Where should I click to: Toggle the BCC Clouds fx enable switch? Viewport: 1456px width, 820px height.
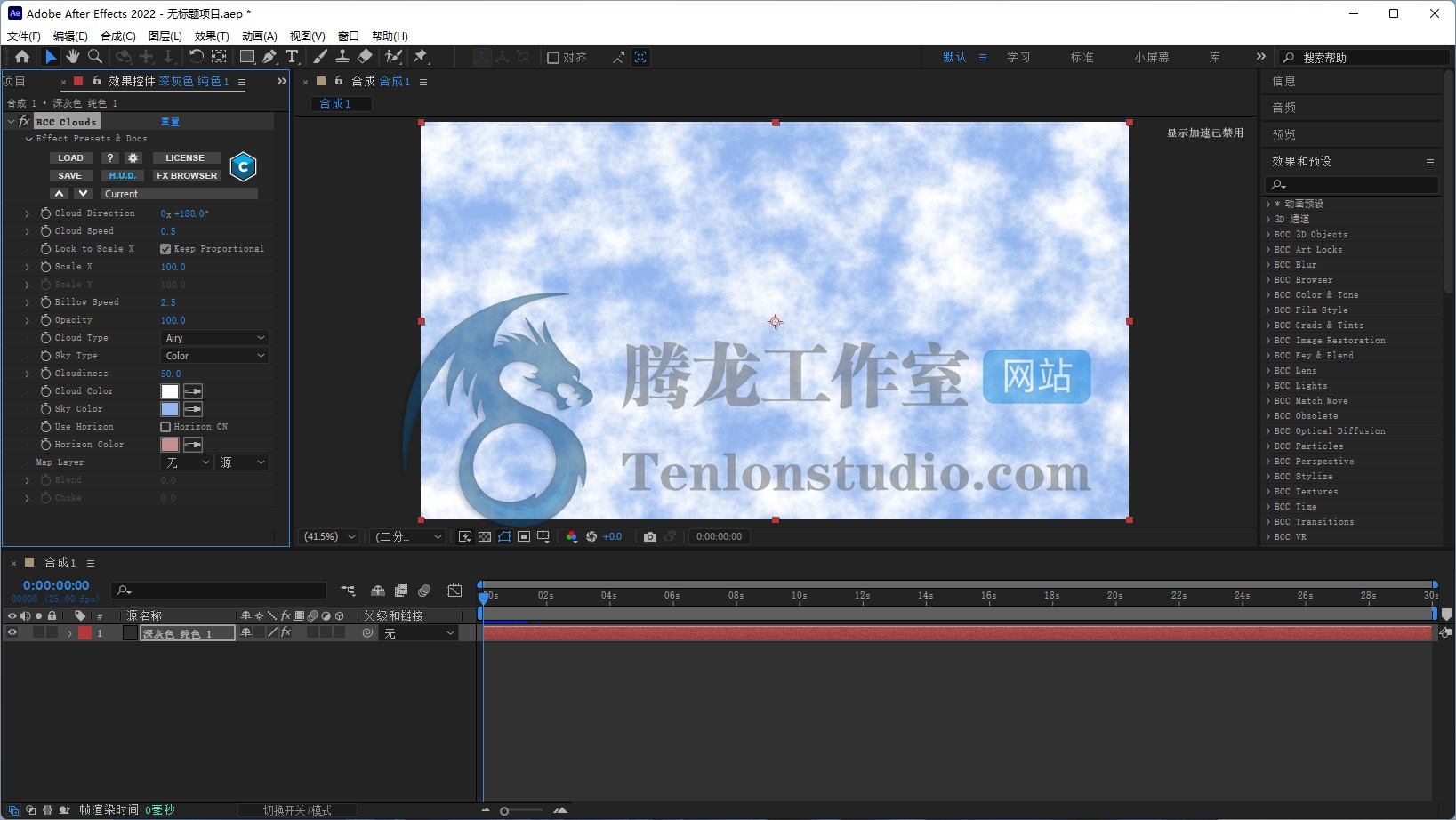25,121
